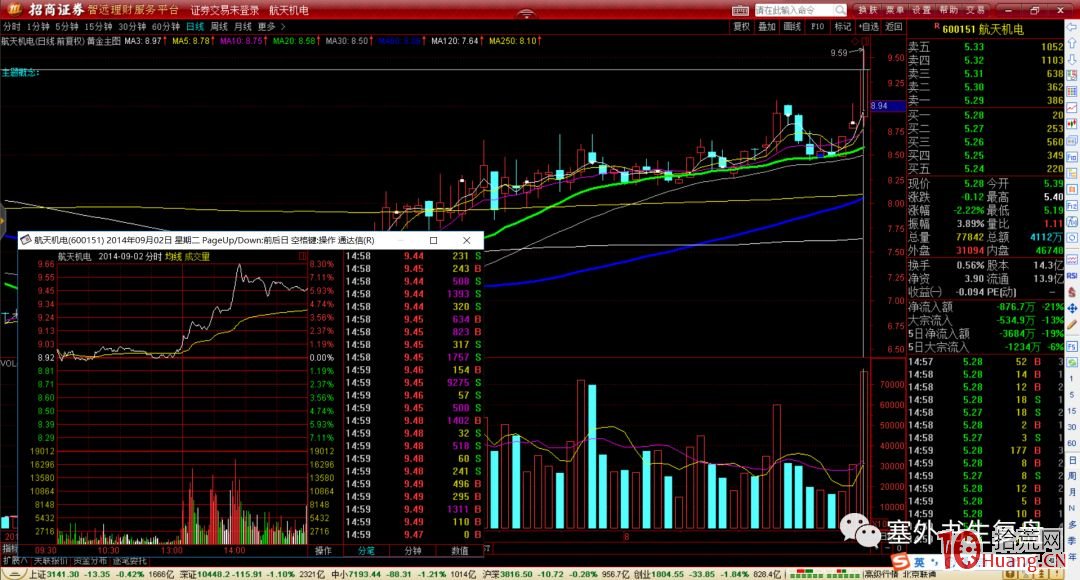Select the 30分钟 period
The image size is (1080, 580).
click(132, 27)
